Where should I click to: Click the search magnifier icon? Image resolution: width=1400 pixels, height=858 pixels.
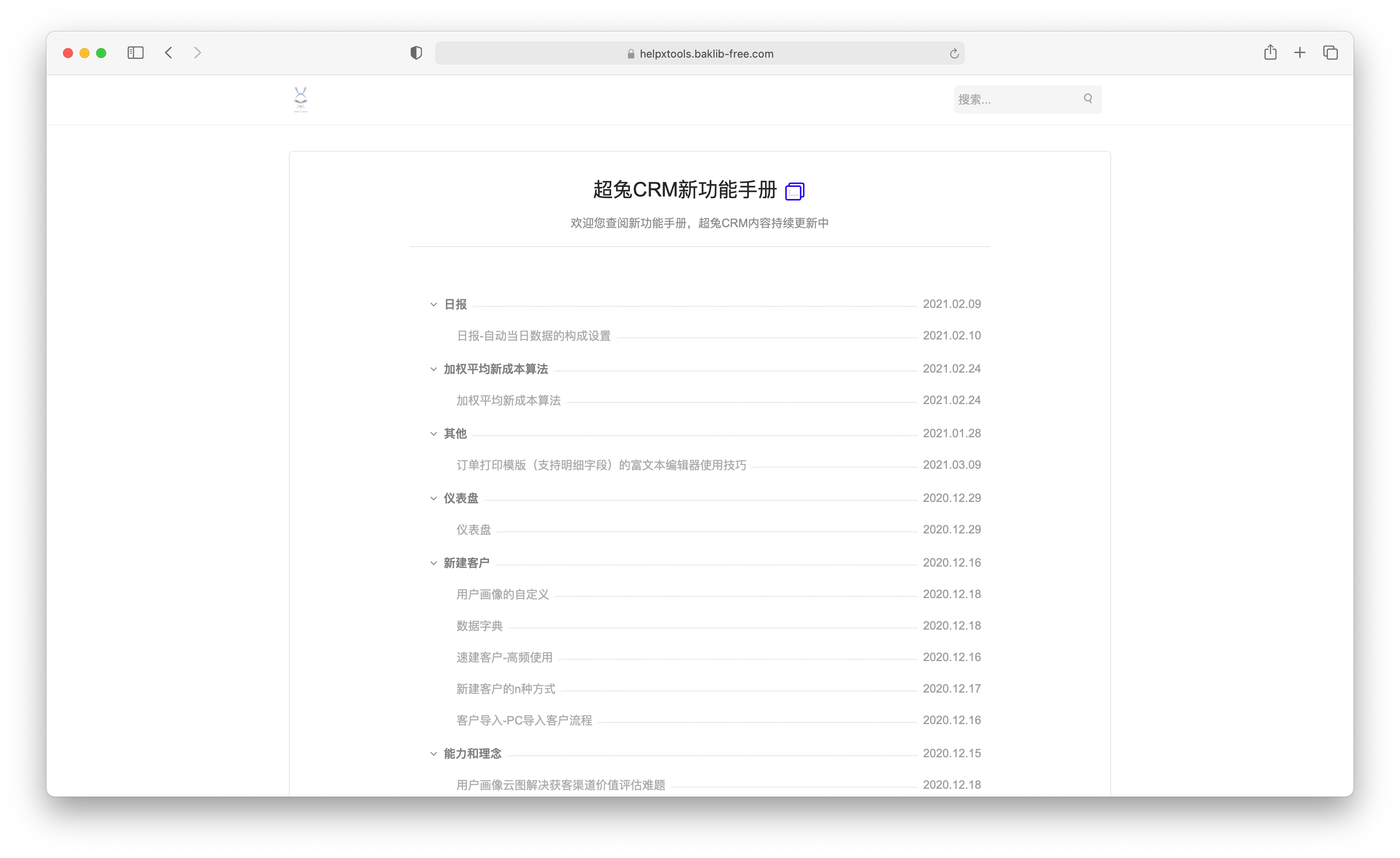pyautogui.click(x=1088, y=98)
